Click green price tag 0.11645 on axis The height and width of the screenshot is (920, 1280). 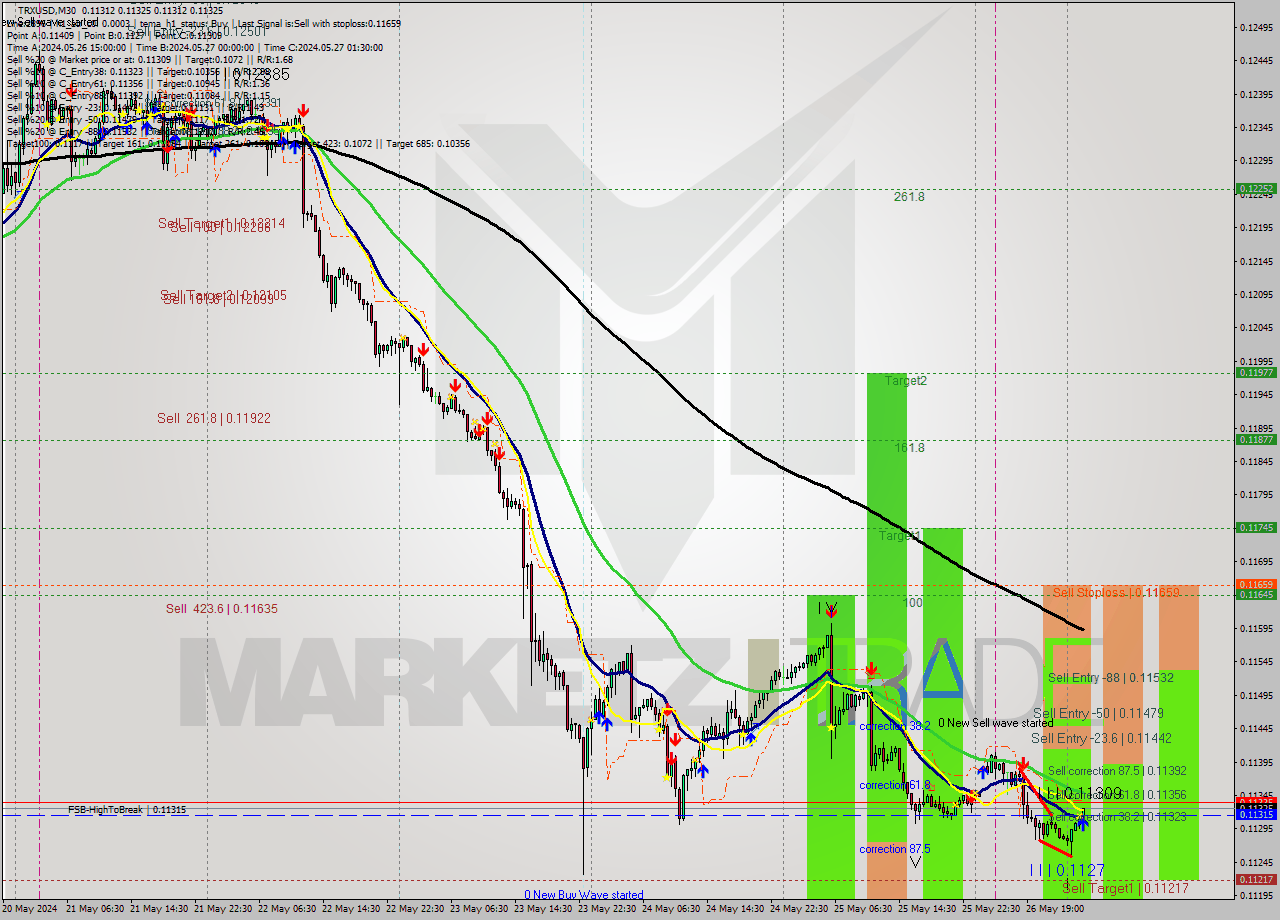1256,594
